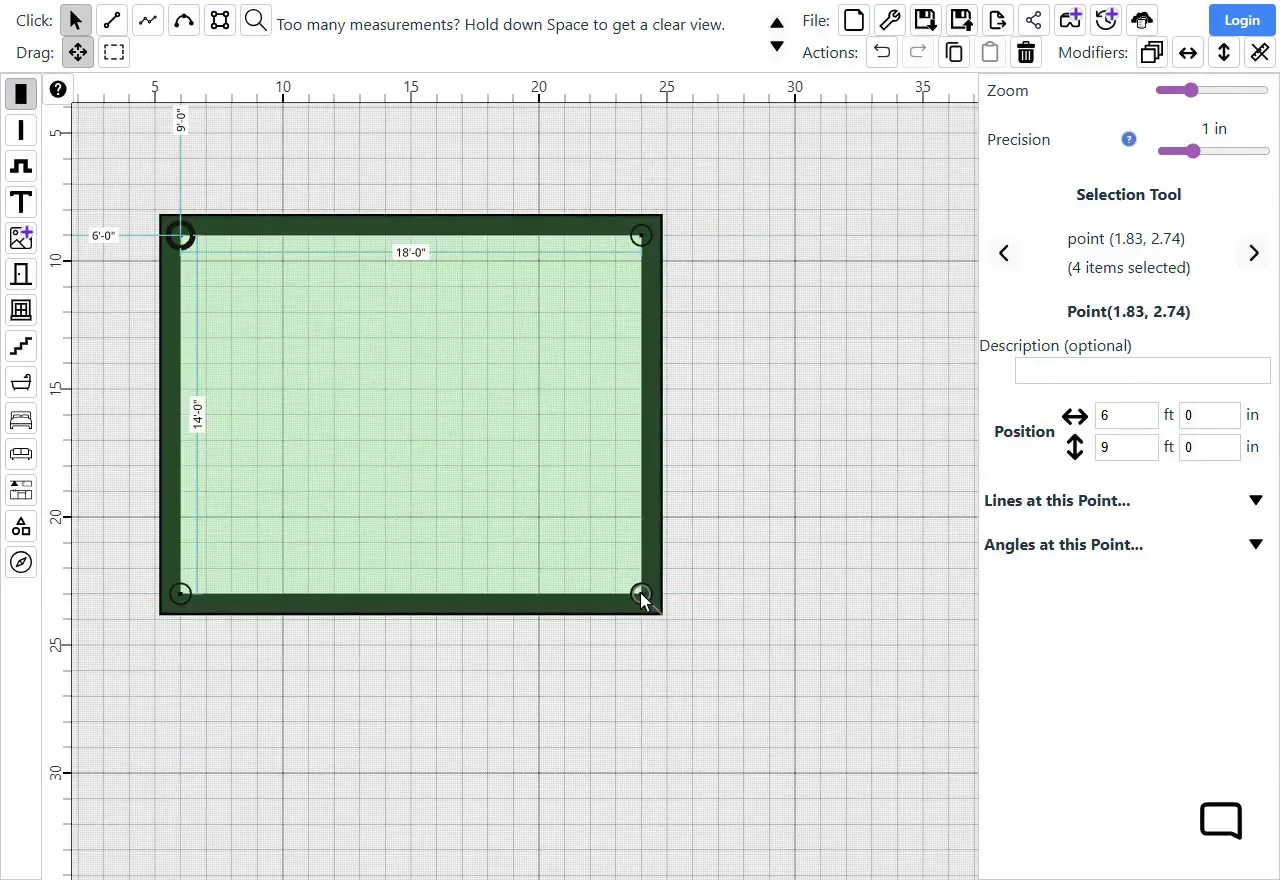This screenshot has width=1280, height=880.
Task: Copy the selected items
Action: [953, 52]
